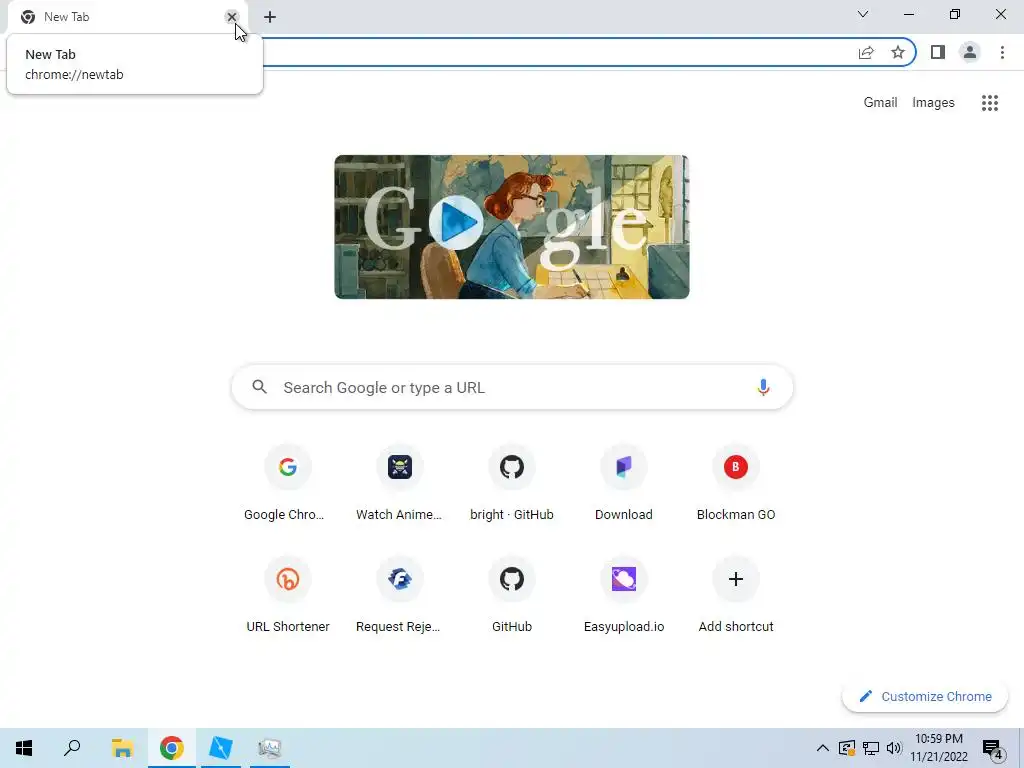
Task: Open Images link
Action: [933, 103]
